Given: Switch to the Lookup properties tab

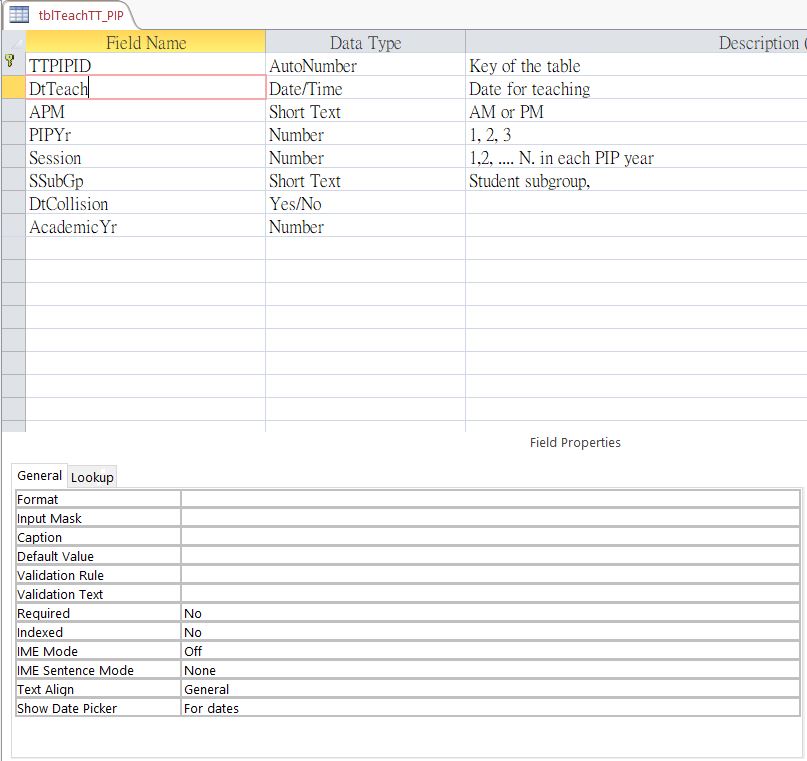Looking at the screenshot, I should tap(92, 477).
